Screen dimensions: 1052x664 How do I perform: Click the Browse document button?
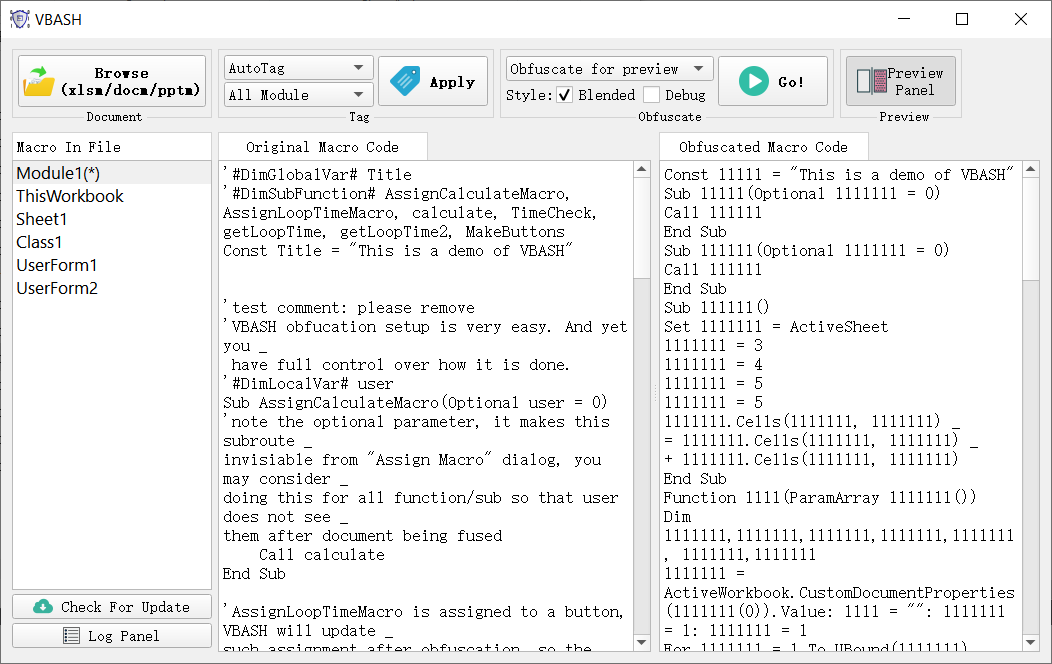(112, 81)
